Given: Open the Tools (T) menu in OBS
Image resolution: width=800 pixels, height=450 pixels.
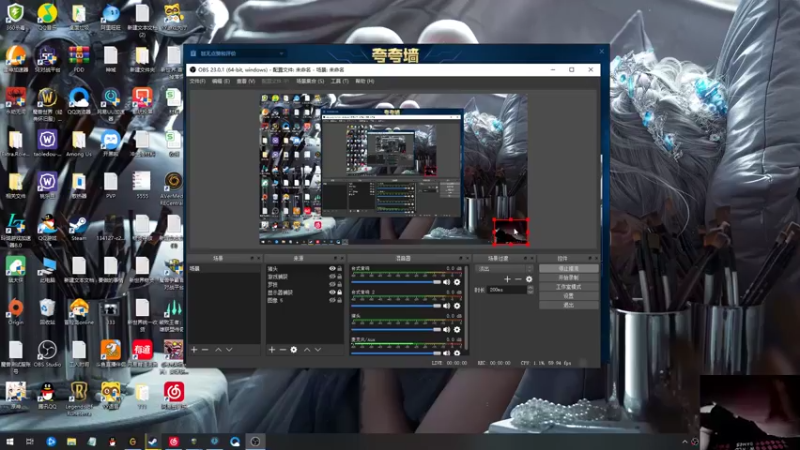Looking at the screenshot, I should coord(340,81).
